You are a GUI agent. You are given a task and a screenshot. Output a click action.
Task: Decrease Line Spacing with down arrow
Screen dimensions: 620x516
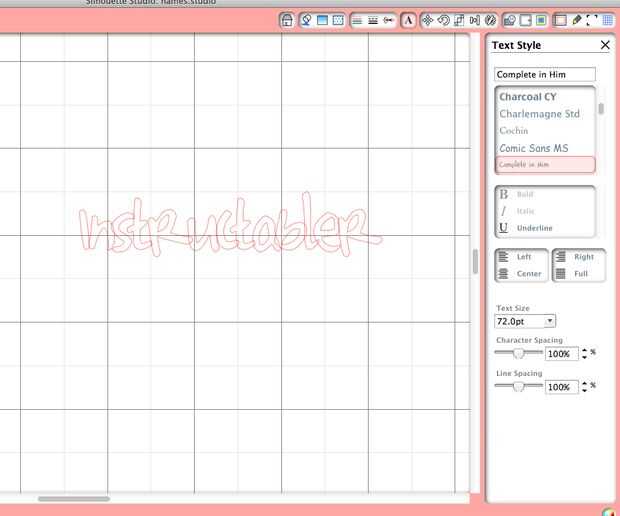click(584, 390)
